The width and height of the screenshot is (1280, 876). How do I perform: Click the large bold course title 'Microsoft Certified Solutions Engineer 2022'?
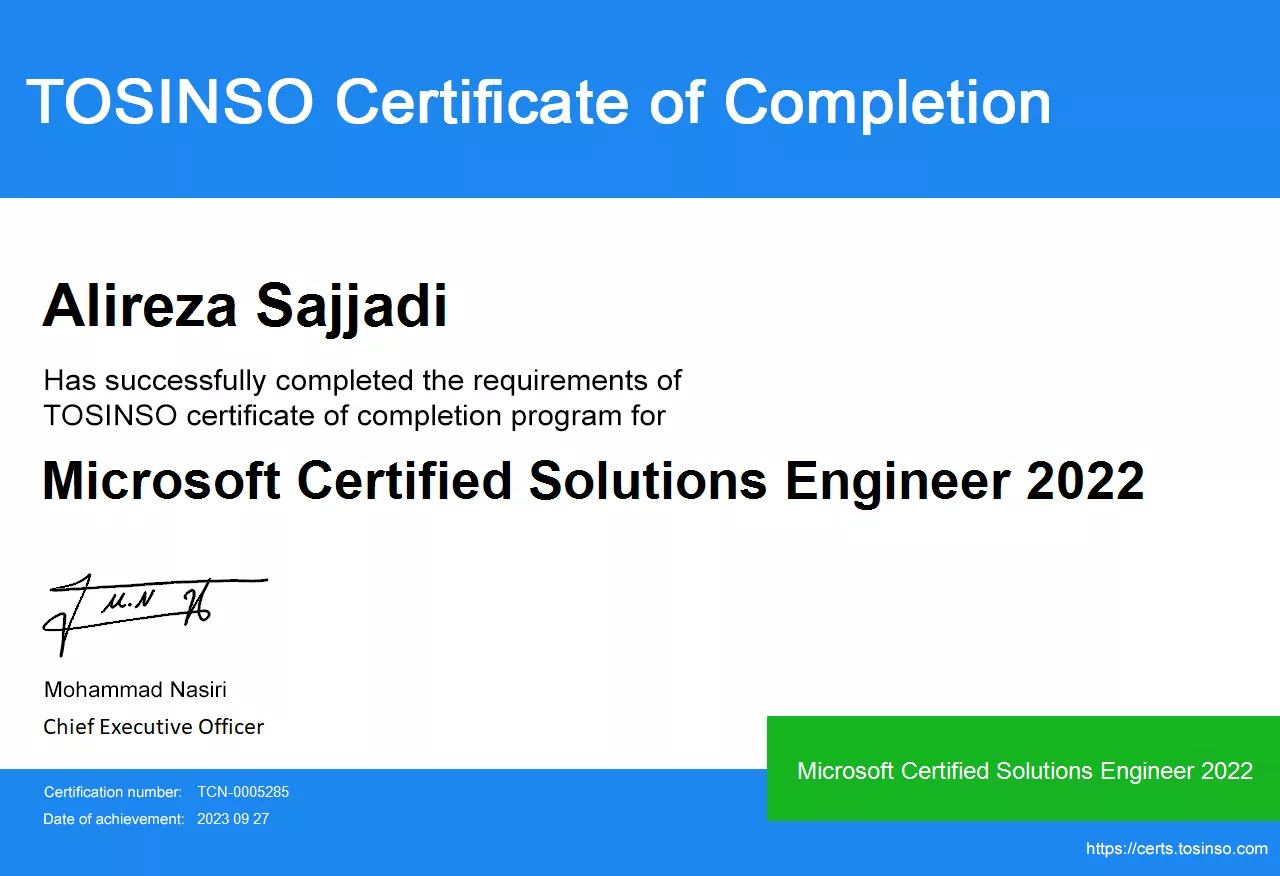click(593, 483)
